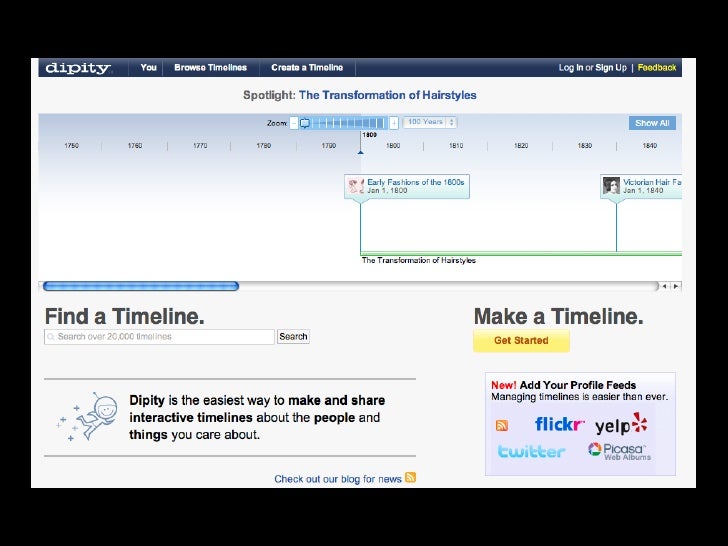Click the Picasa Web Albums logo

click(619, 451)
